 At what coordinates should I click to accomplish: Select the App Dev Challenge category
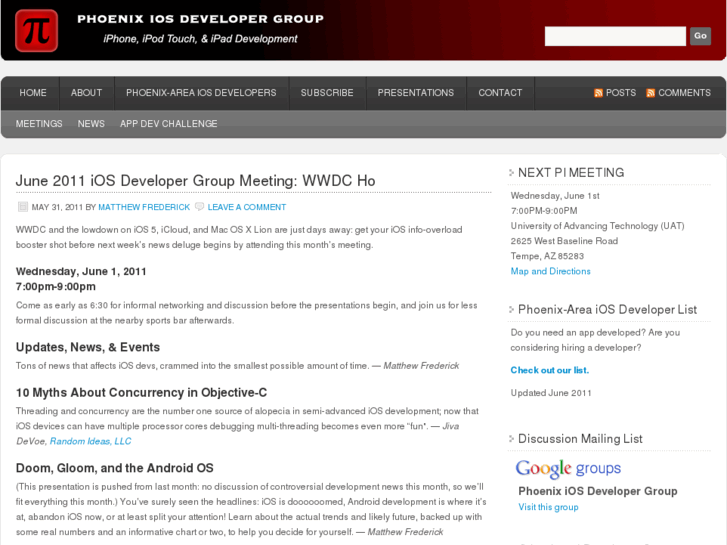point(168,124)
